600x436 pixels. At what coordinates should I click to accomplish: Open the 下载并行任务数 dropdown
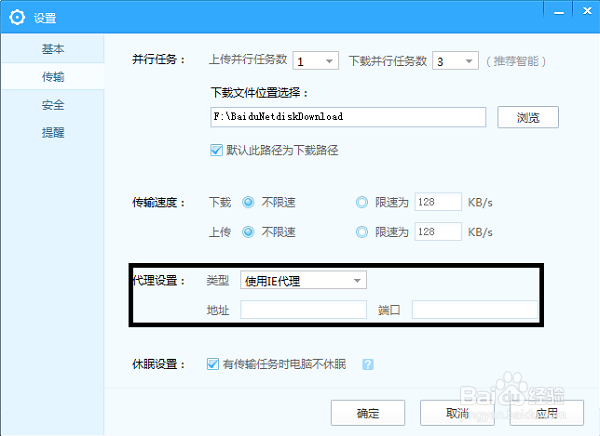[x=455, y=60]
